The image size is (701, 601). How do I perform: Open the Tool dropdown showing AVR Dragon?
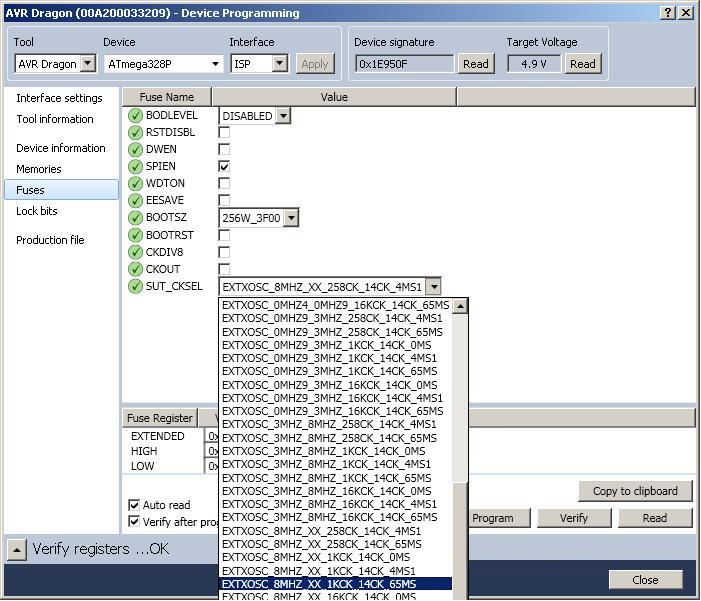(x=88, y=63)
